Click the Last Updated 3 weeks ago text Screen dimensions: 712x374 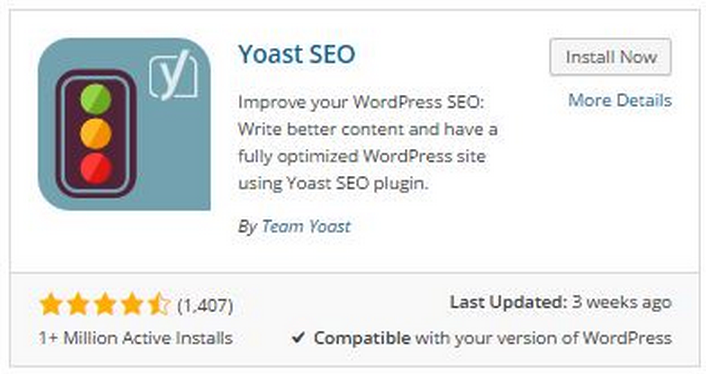[561, 302]
